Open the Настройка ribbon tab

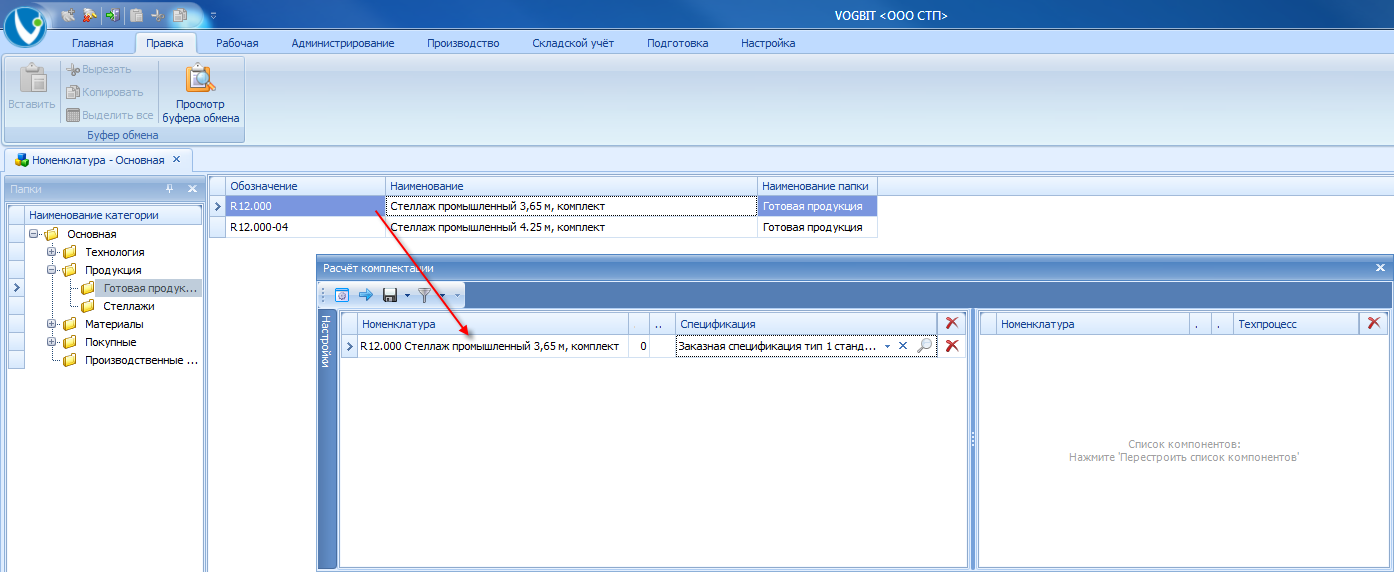point(768,43)
